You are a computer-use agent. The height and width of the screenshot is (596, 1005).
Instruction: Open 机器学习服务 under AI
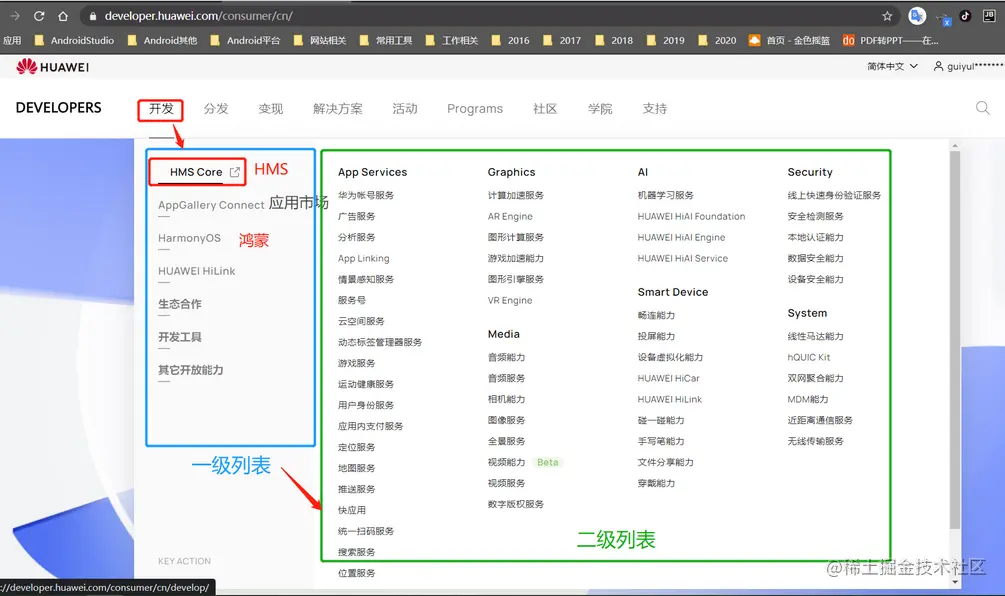point(665,195)
